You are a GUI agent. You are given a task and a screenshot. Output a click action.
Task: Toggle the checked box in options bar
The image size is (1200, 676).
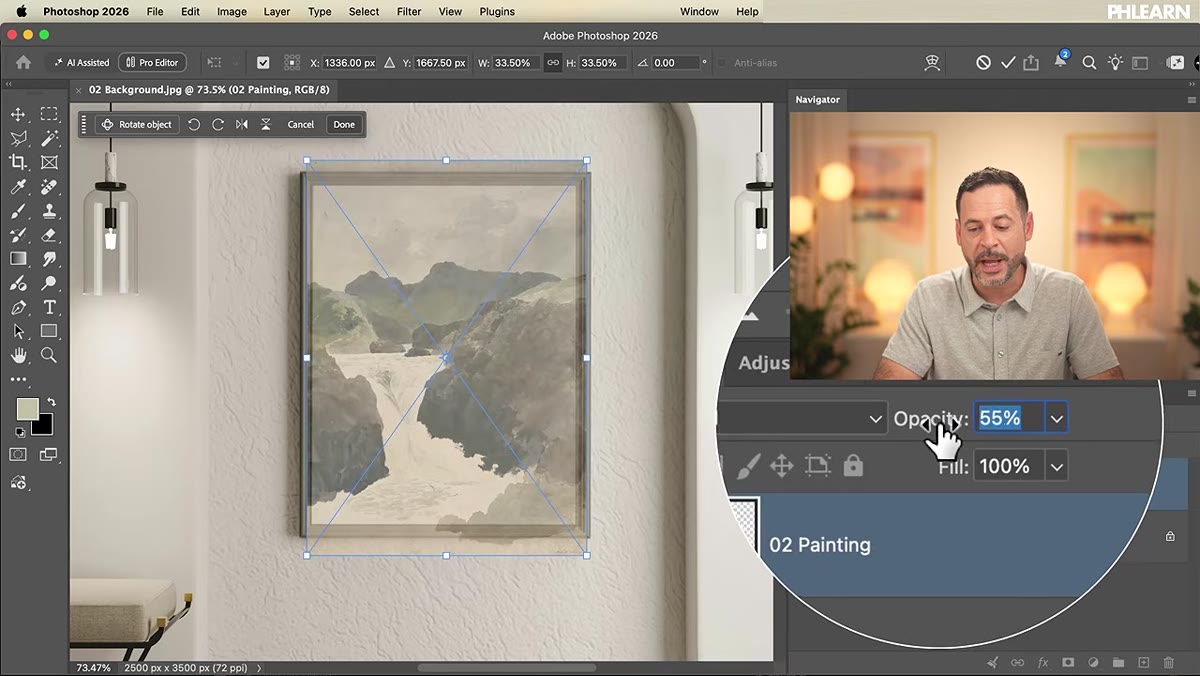(x=263, y=62)
